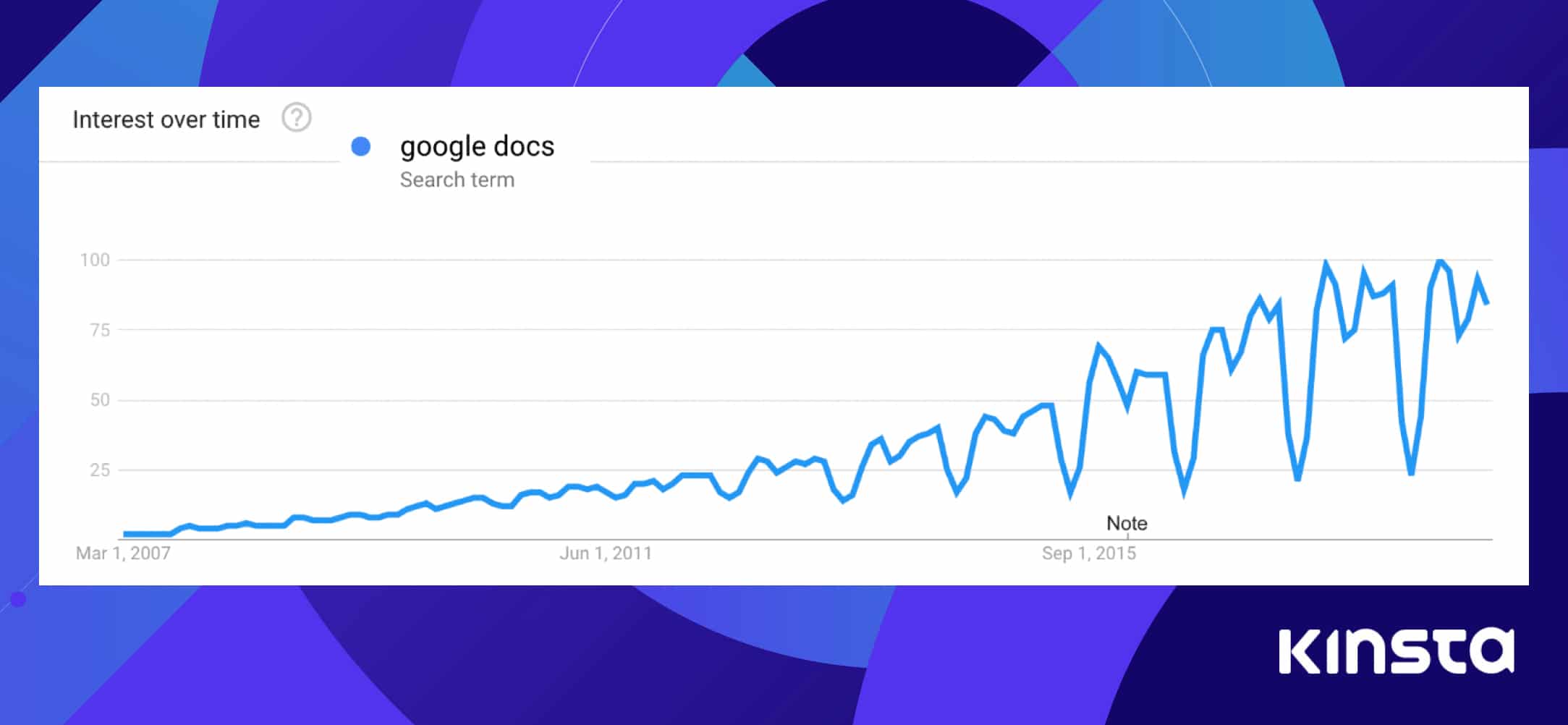Click the letter K in the Kinsta logo
Viewport: 1568px width, 725px height.
(1299, 652)
